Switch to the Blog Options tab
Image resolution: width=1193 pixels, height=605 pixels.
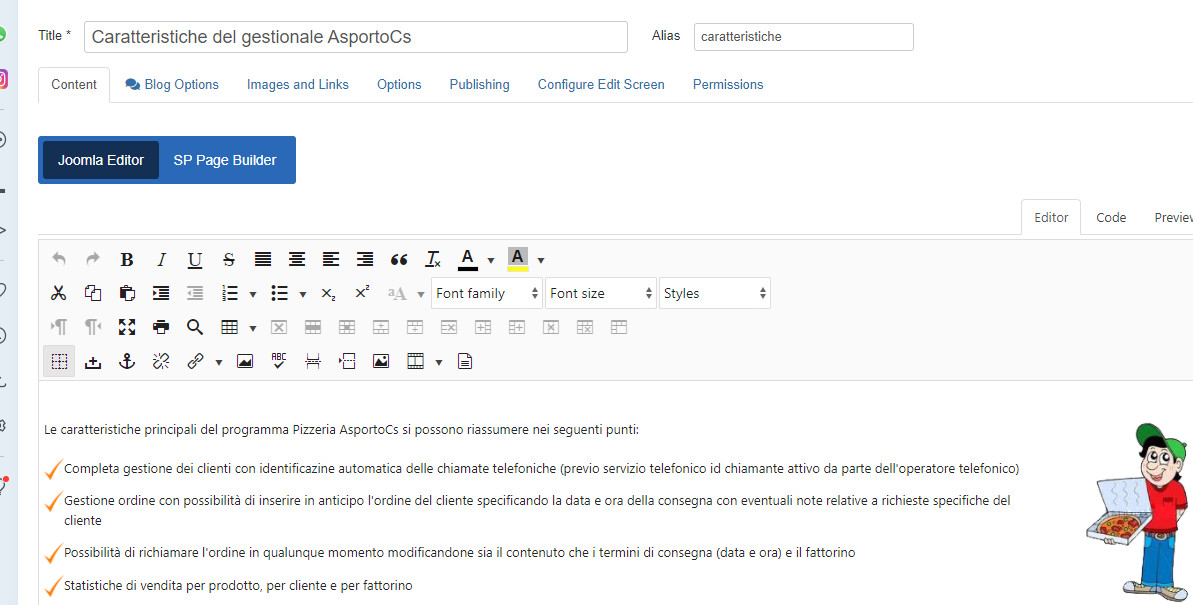tap(172, 85)
